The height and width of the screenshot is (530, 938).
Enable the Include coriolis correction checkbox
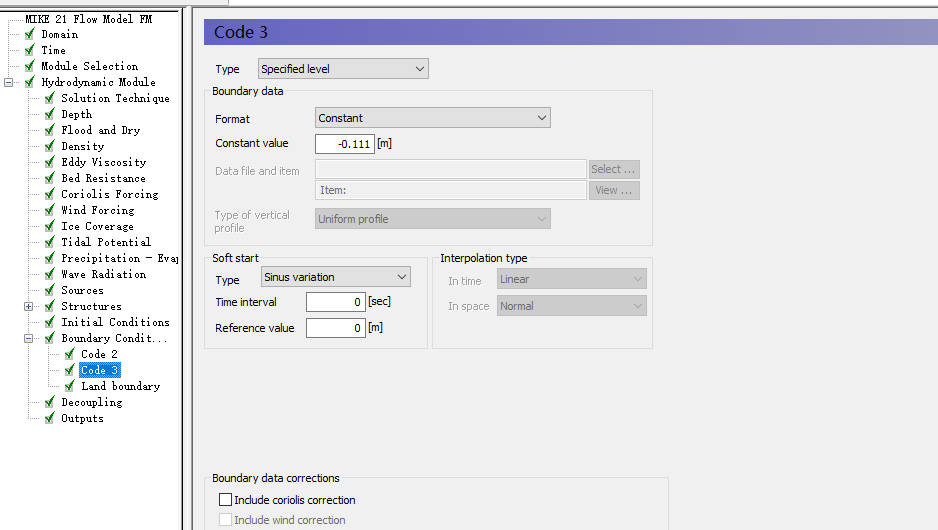225,500
